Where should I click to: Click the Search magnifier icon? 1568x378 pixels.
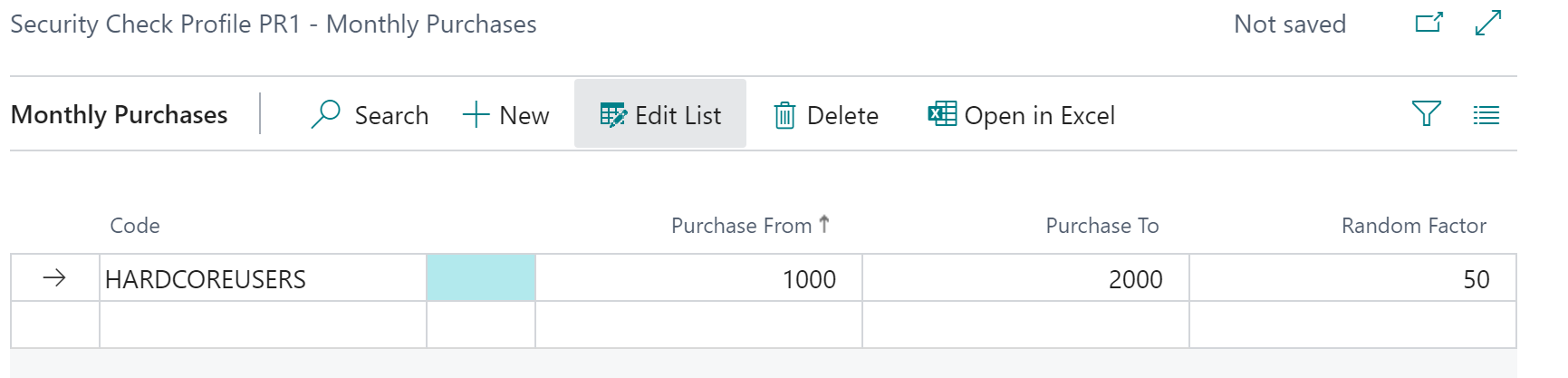pos(325,114)
